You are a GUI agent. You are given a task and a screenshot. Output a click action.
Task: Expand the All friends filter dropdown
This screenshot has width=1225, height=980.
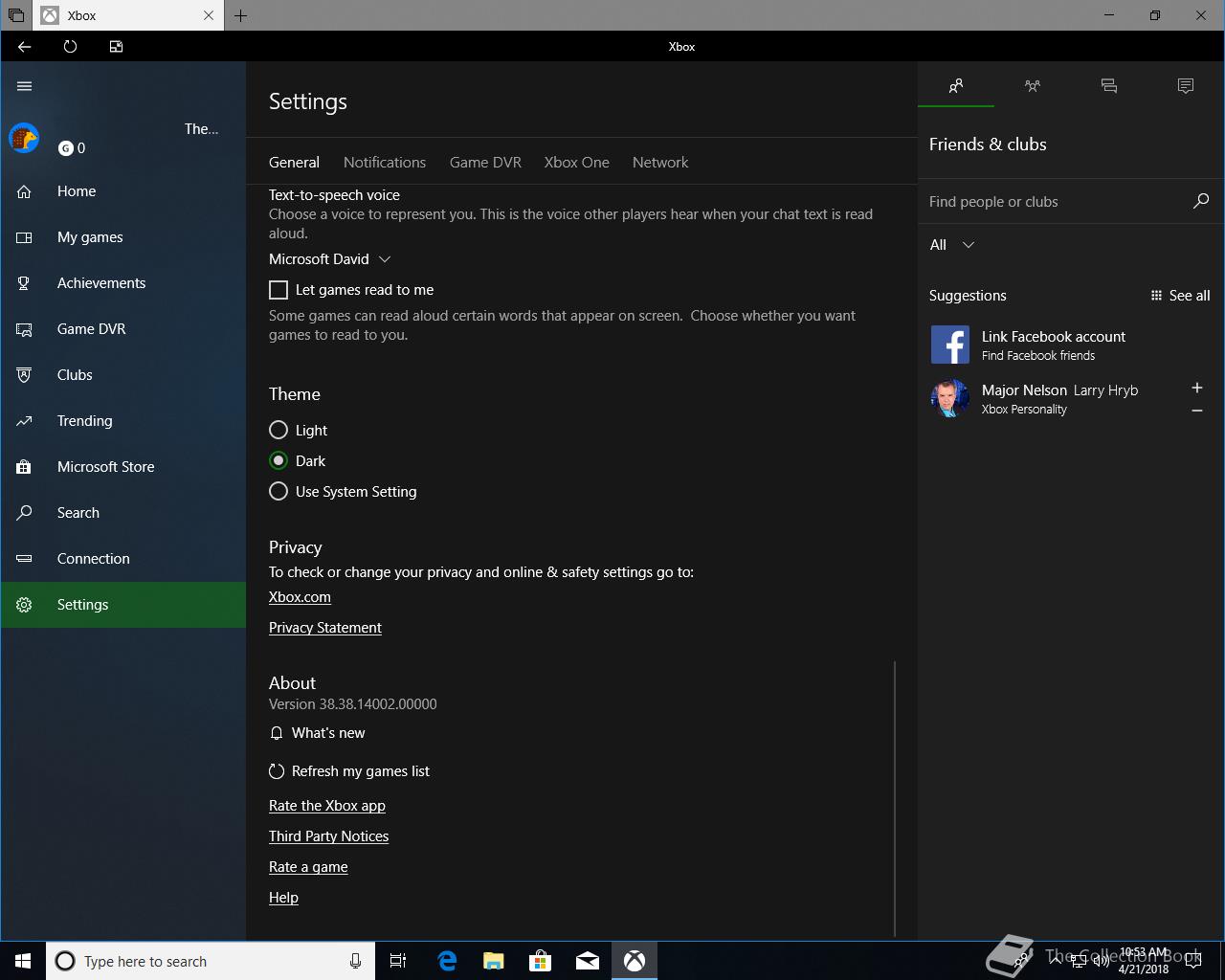[x=951, y=245]
